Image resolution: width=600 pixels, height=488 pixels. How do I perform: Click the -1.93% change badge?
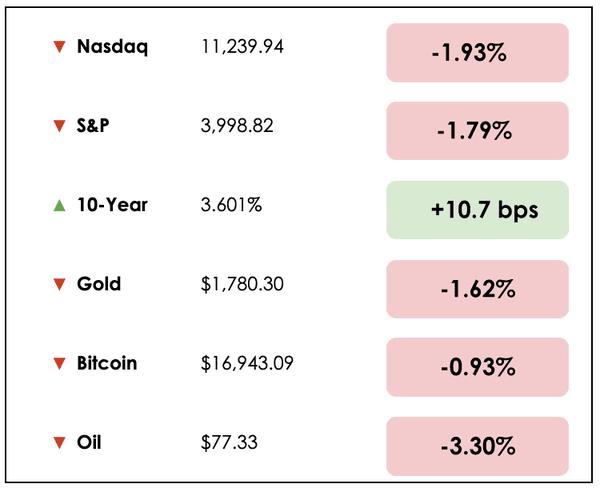(x=477, y=52)
